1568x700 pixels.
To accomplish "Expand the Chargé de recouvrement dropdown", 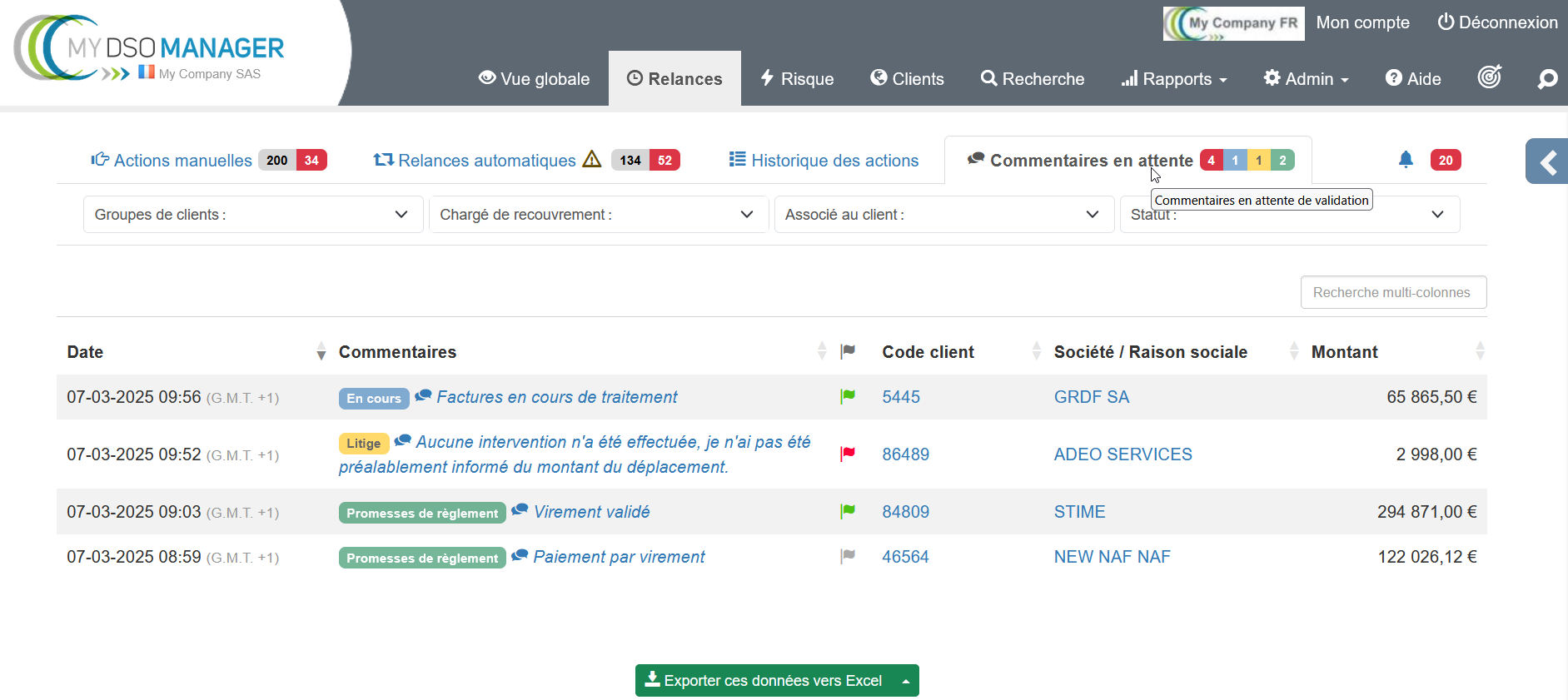I will click(598, 215).
